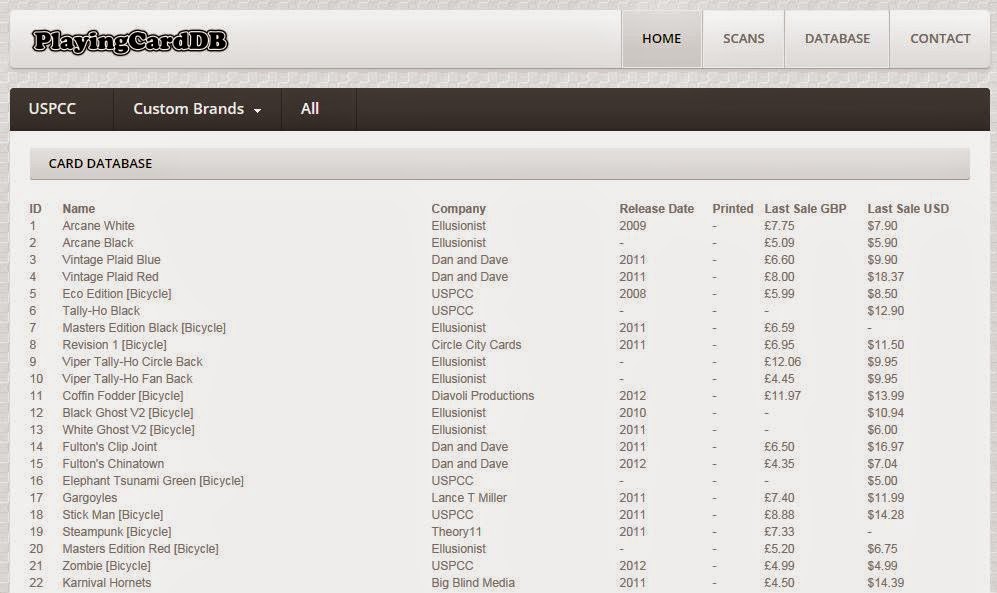Click the $18.37 USD price
997x593 pixels.
click(x=885, y=276)
